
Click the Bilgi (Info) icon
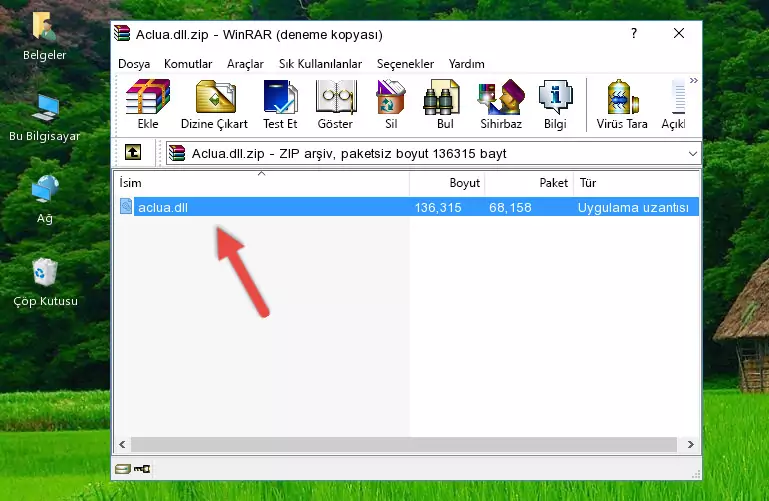pyautogui.click(x=555, y=104)
